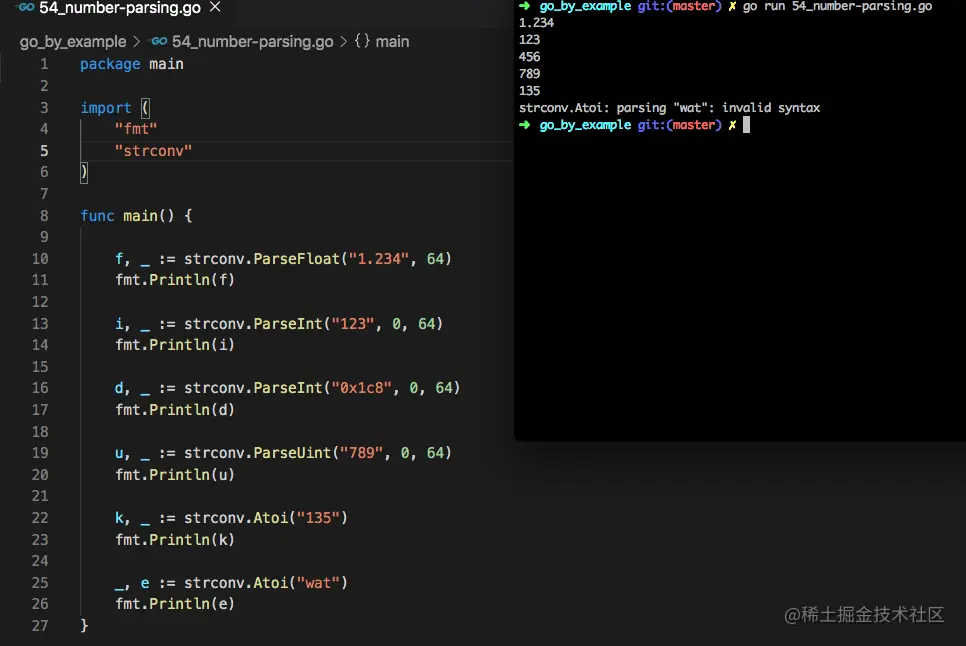The image size is (966, 646).
Task: Click fmt.Println(d) statement
Action: [175, 410]
